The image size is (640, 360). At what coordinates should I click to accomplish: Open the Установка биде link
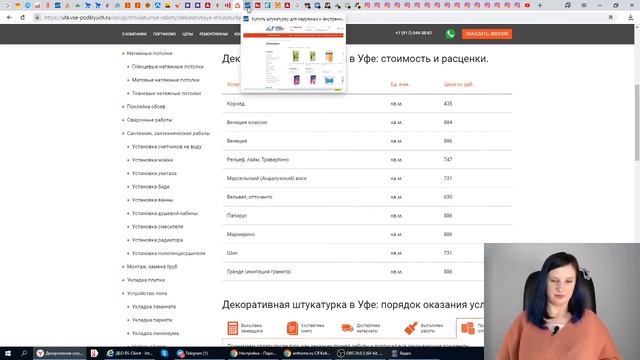coord(150,187)
